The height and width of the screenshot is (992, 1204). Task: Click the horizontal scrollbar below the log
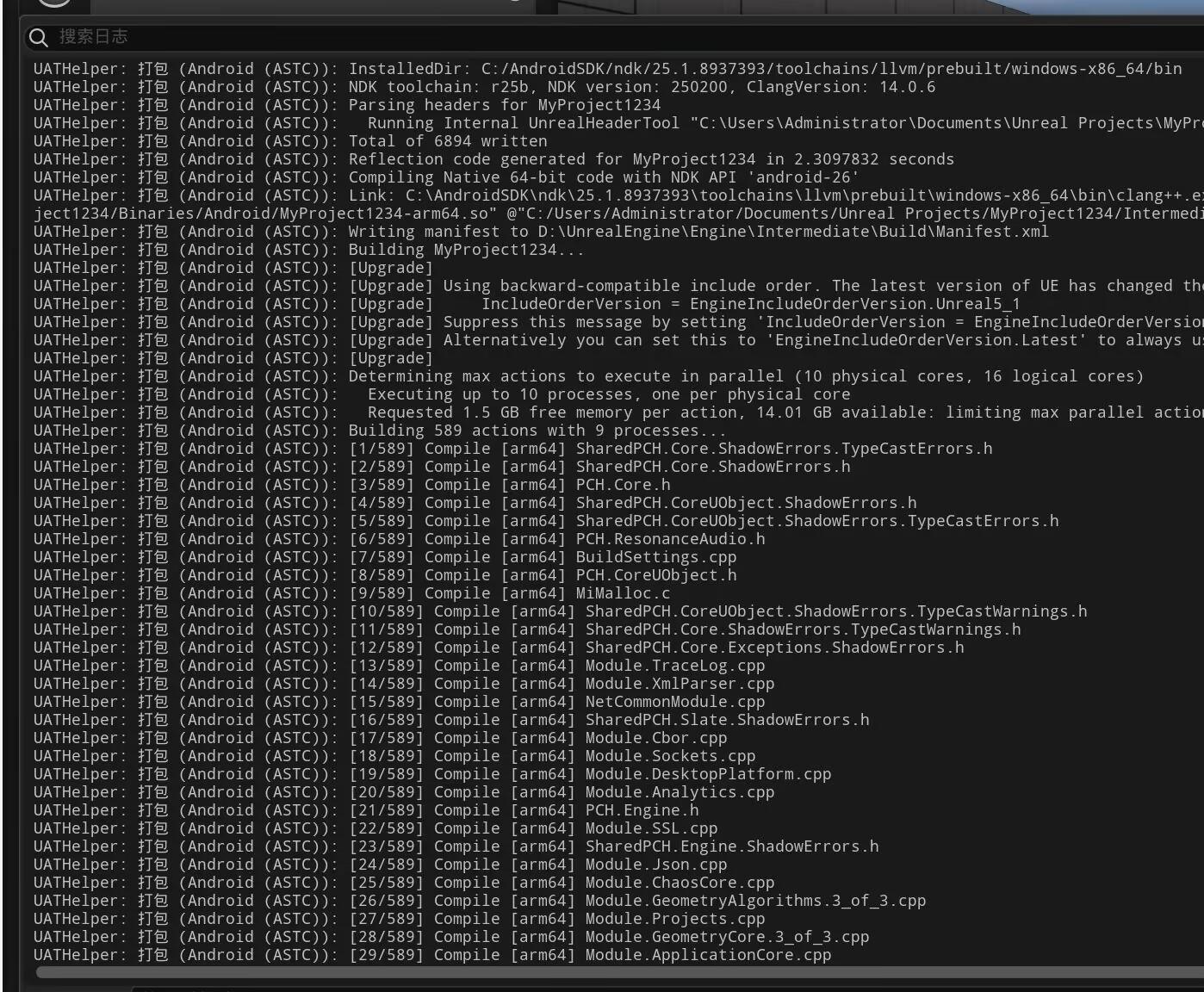[620, 973]
